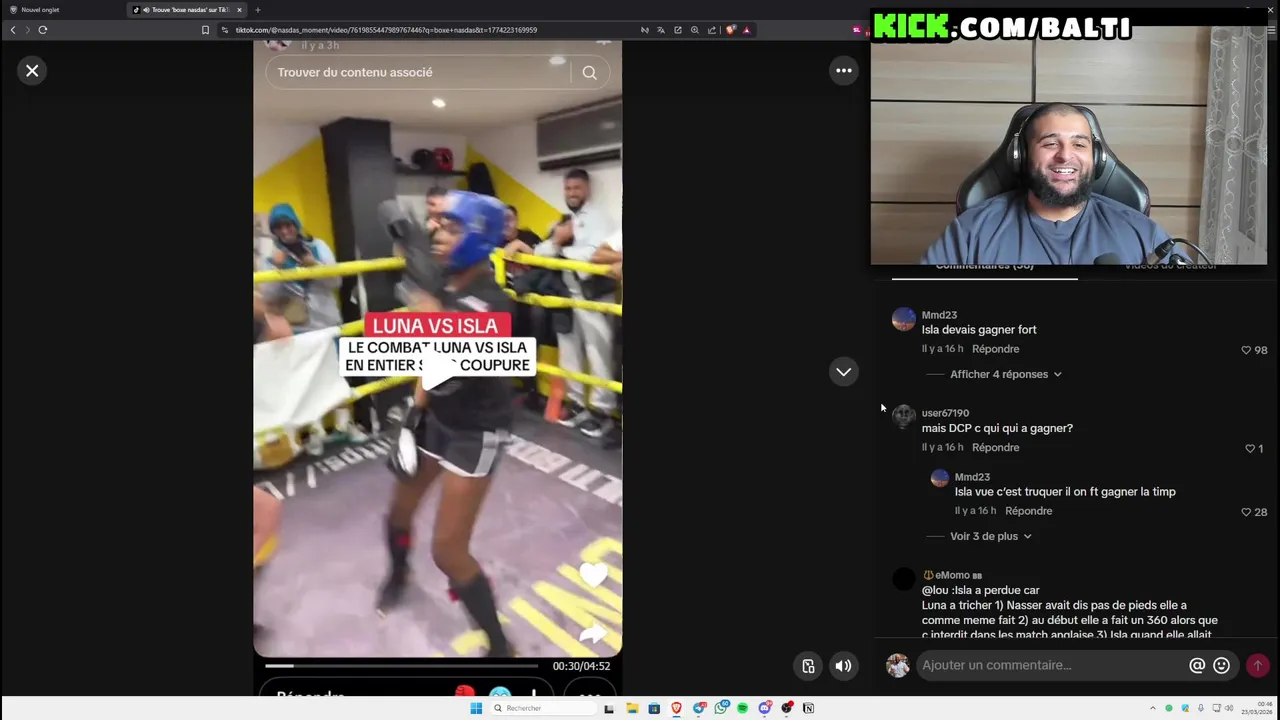The height and width of the screenshot is (720, 1280).
Task: Click user67190's avatar
Action: (x=903, y=416)
